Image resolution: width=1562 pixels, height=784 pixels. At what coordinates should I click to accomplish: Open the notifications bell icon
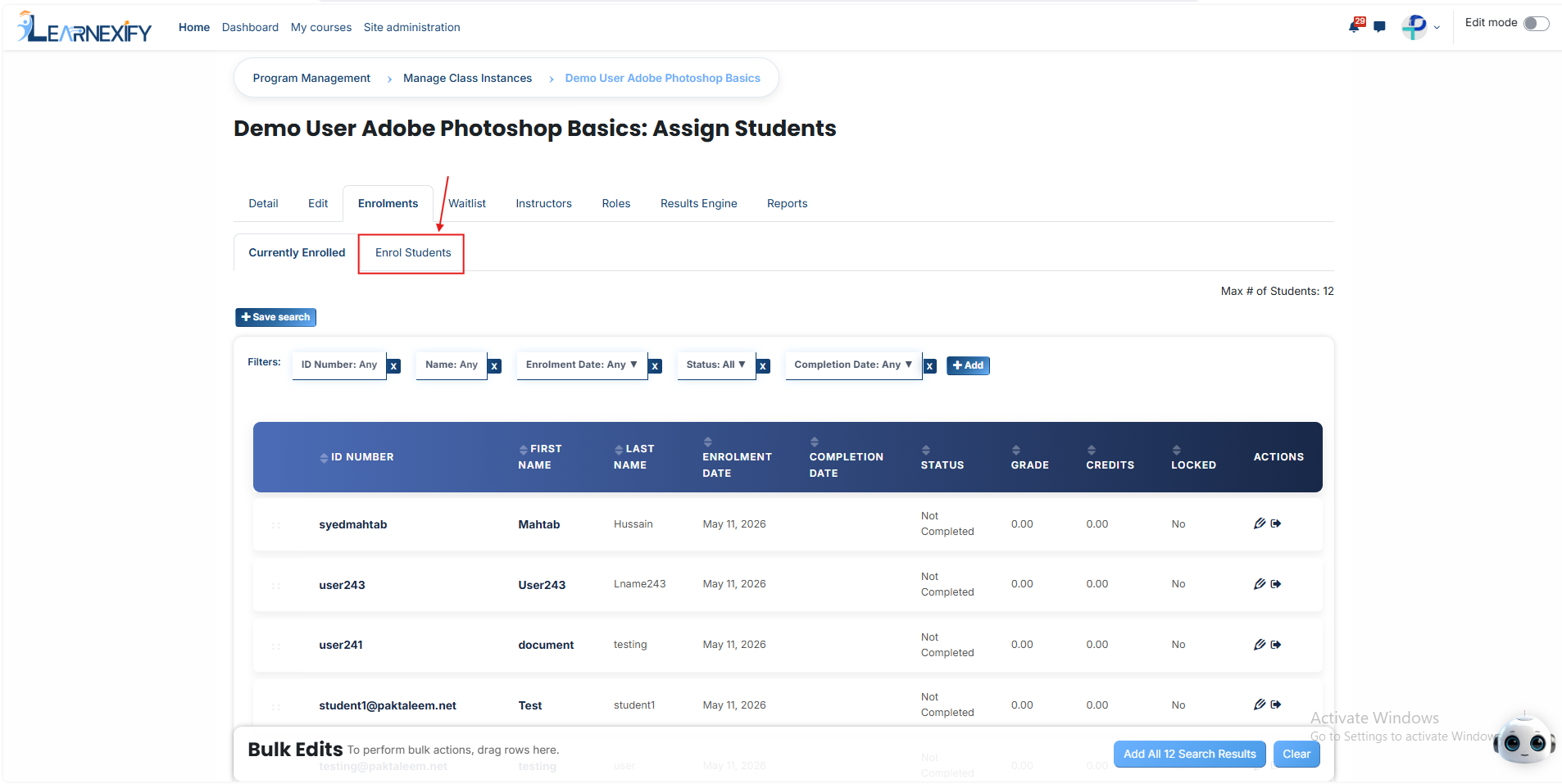point(1355,25)
